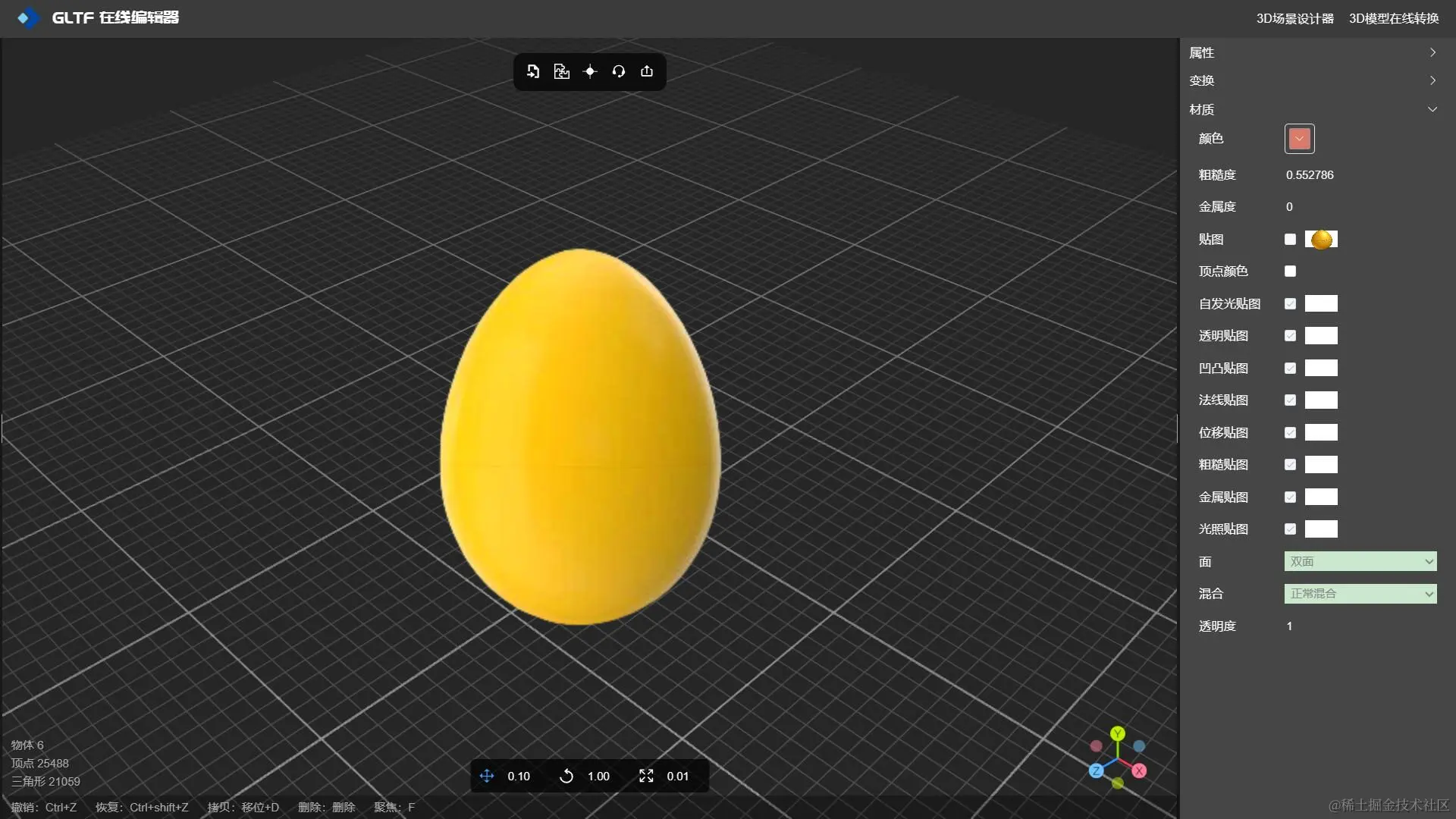Image resolution: width=1456 pixels, height=819 pixels.
Task: Click the 撤销: Ctrl+Z hint
Action: coord(44,808)
